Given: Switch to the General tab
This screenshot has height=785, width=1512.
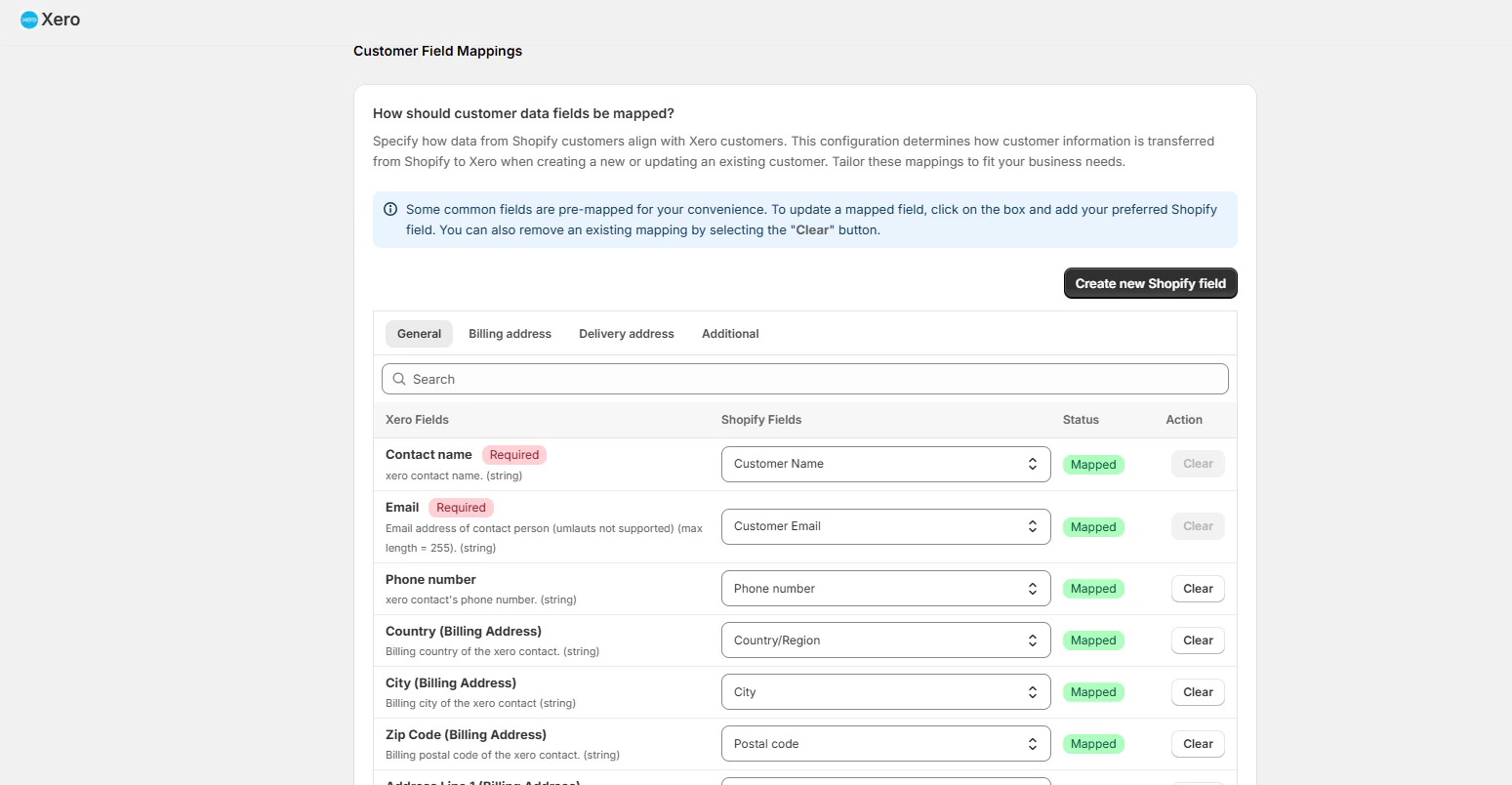Looking at the screenshot, I should 419,334.
